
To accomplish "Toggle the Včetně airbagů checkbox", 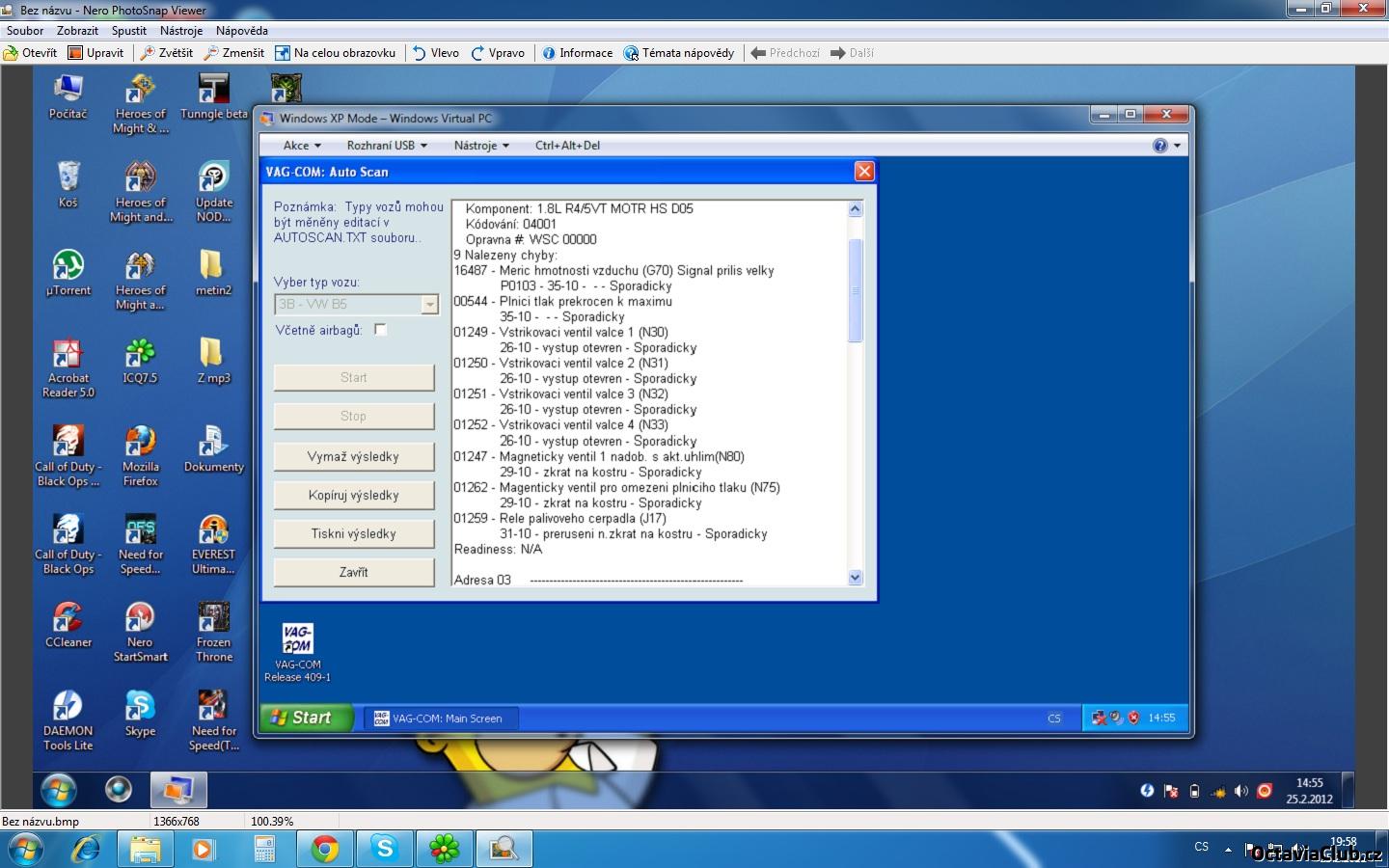I will click(x=381, y=330).
